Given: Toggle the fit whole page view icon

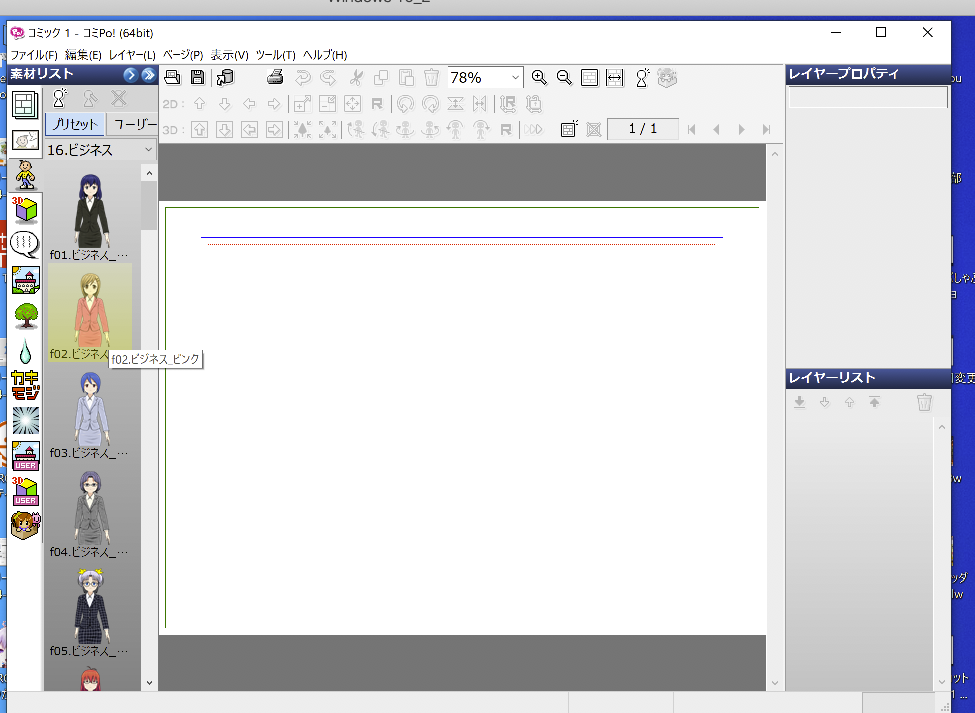Looking at the screenshot, I should pyautogui.click(x=590, y=77).
